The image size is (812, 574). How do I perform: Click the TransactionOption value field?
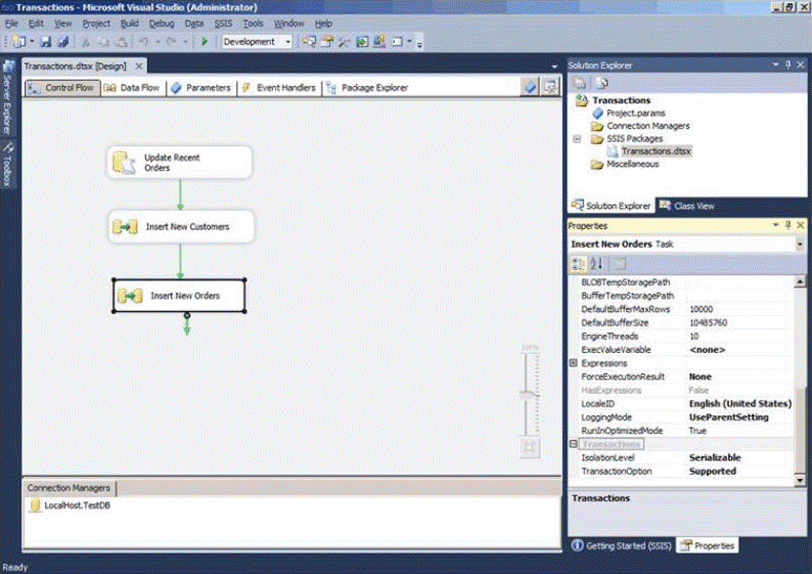click(740, 471)
